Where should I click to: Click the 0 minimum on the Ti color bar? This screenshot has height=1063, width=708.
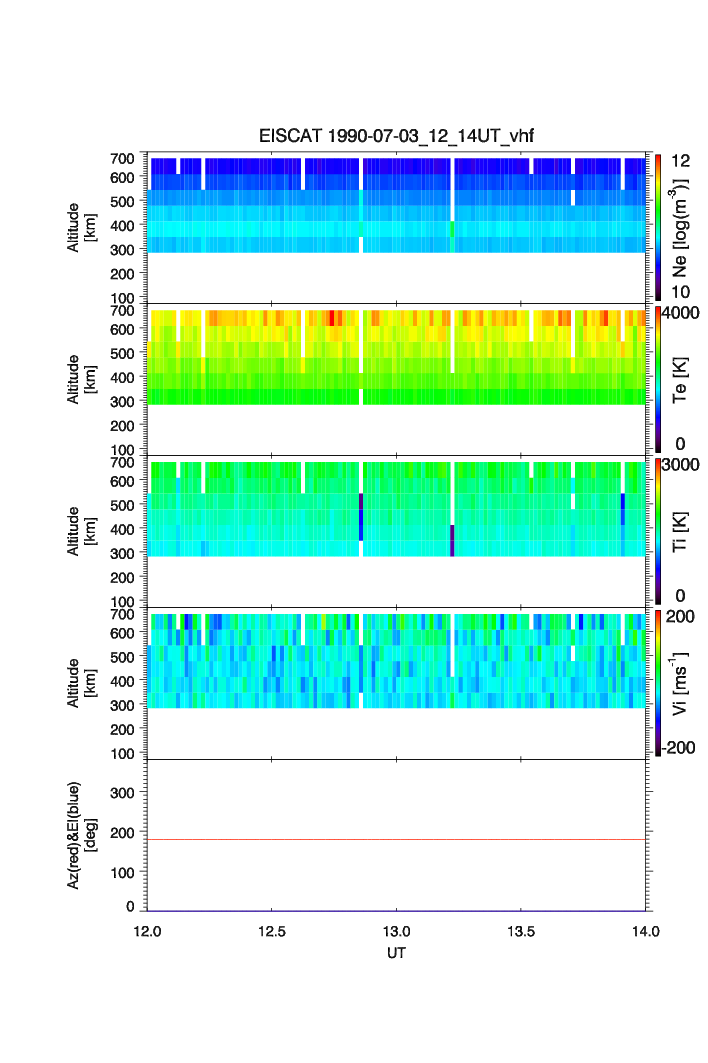tap(680, 596)
